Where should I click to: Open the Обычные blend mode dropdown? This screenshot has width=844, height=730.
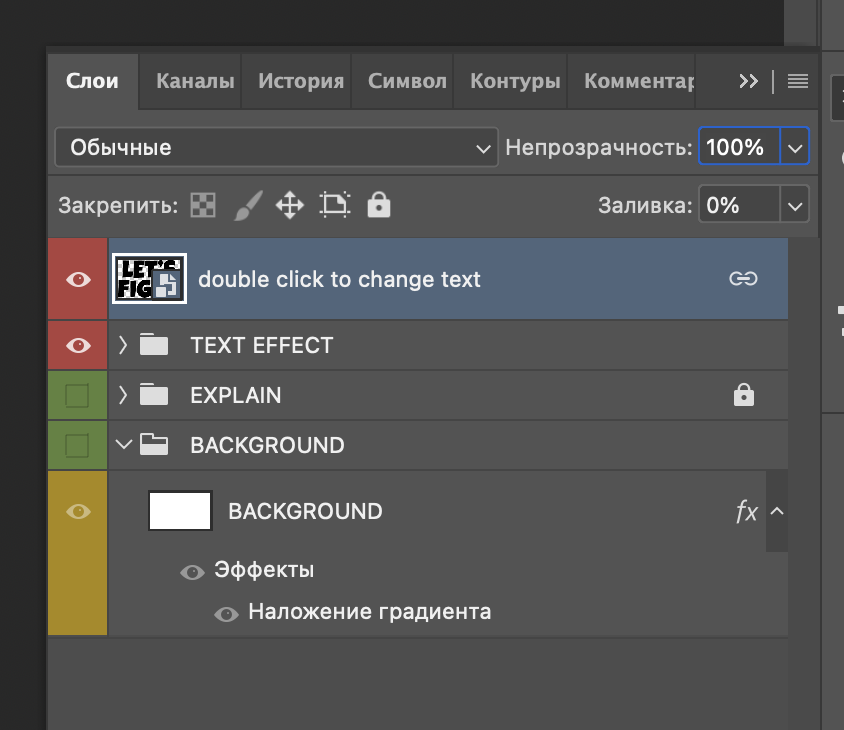coord(276,148)
